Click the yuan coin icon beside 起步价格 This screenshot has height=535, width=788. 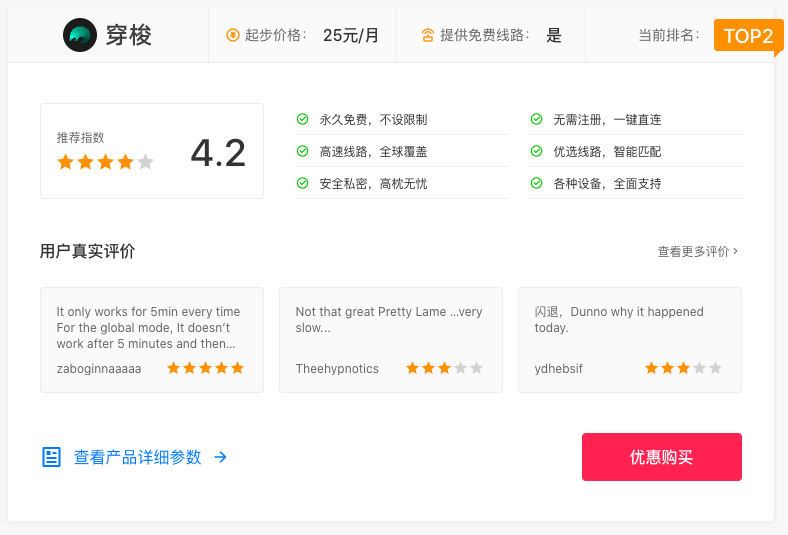click(x=233, y=35)
